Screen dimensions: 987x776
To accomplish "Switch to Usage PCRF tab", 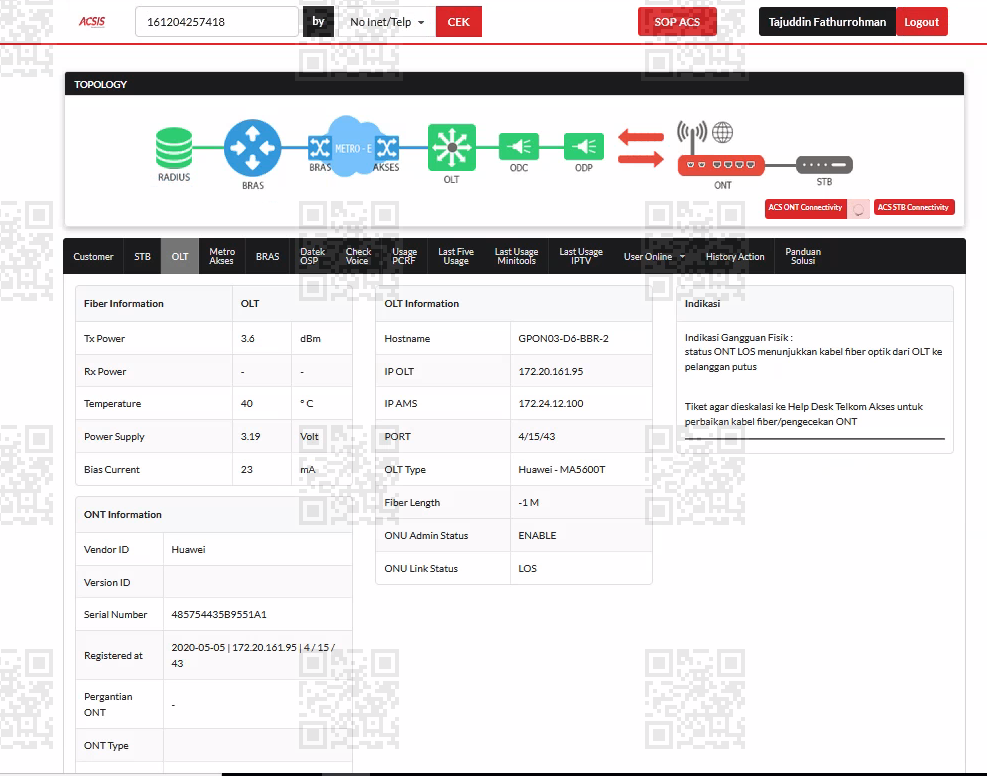I will [404, 256].
